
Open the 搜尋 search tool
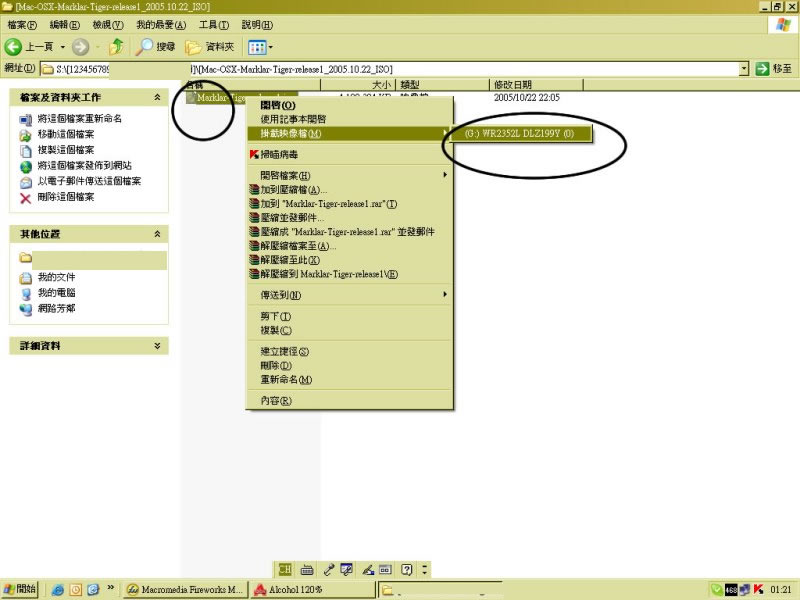[x=155, y=47]
